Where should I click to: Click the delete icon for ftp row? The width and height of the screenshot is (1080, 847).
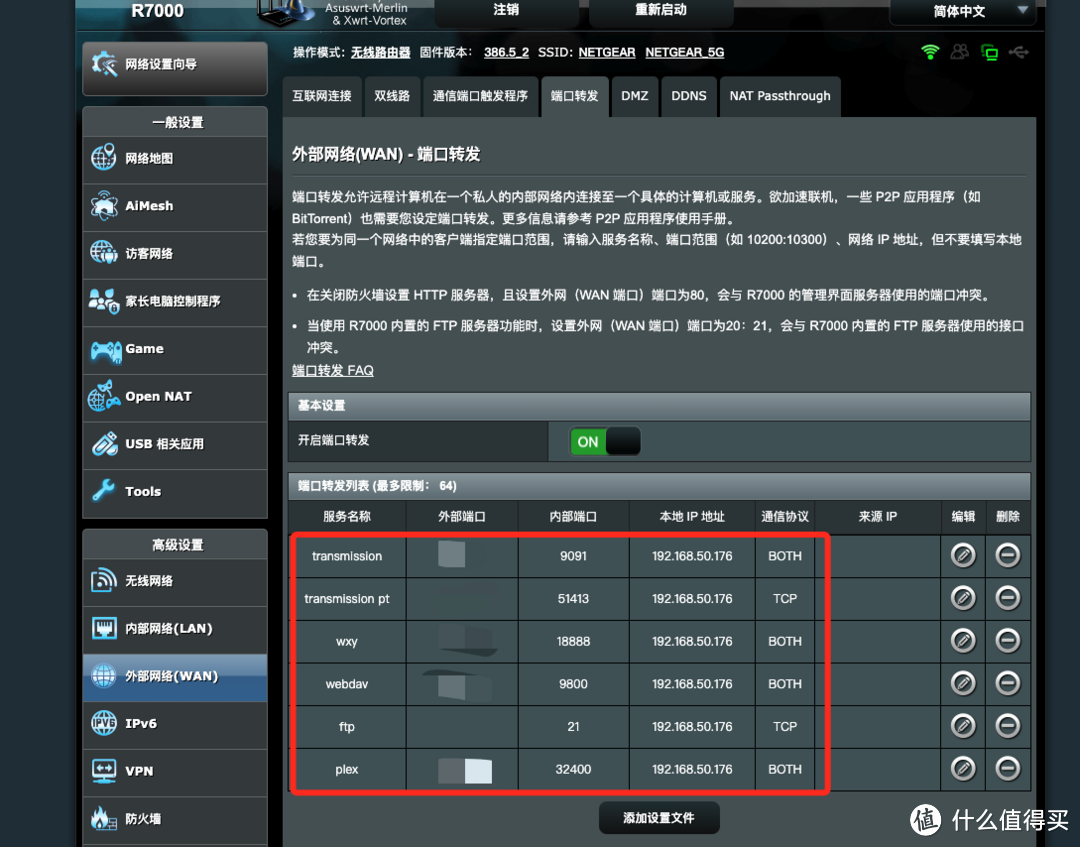click(1007, 726)
